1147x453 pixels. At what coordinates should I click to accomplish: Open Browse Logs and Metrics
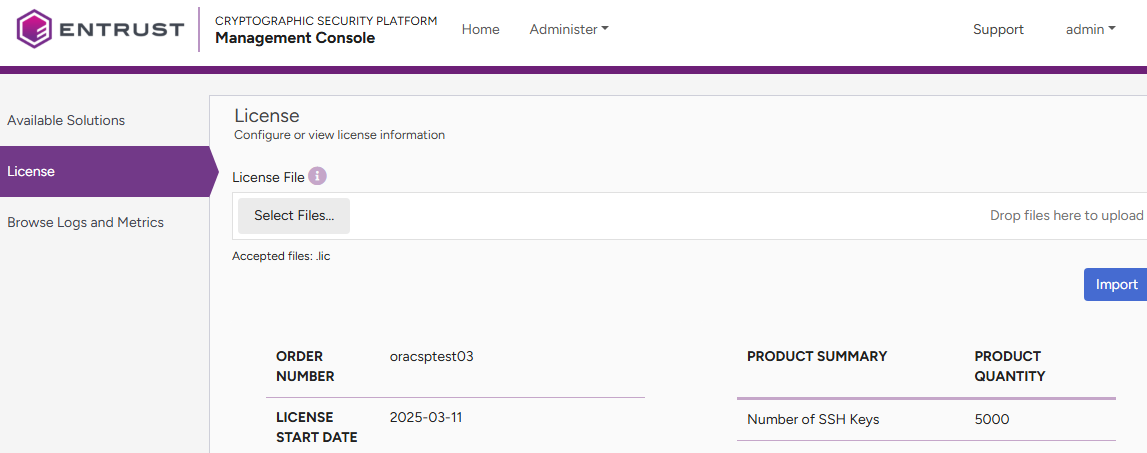tap(85, 222)
